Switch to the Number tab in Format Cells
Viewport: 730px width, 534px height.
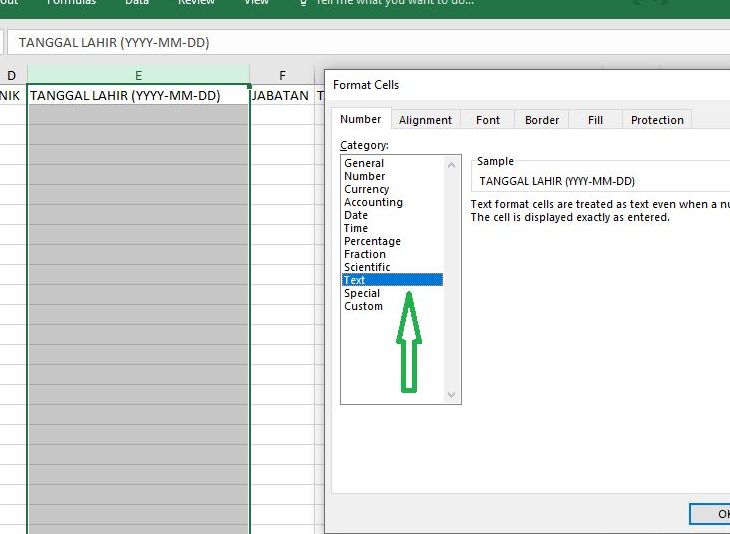pos(361,119)
